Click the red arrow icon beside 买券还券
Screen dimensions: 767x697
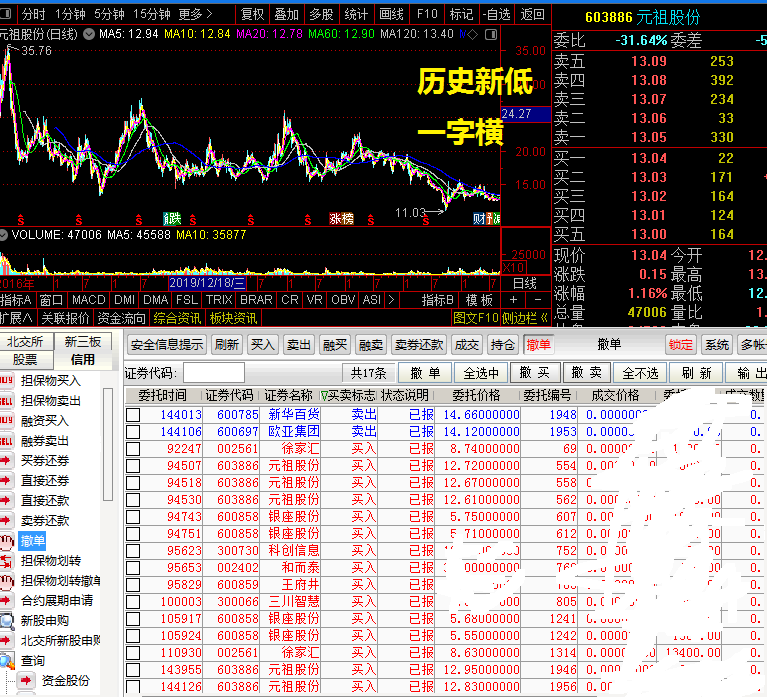(6, 460)
